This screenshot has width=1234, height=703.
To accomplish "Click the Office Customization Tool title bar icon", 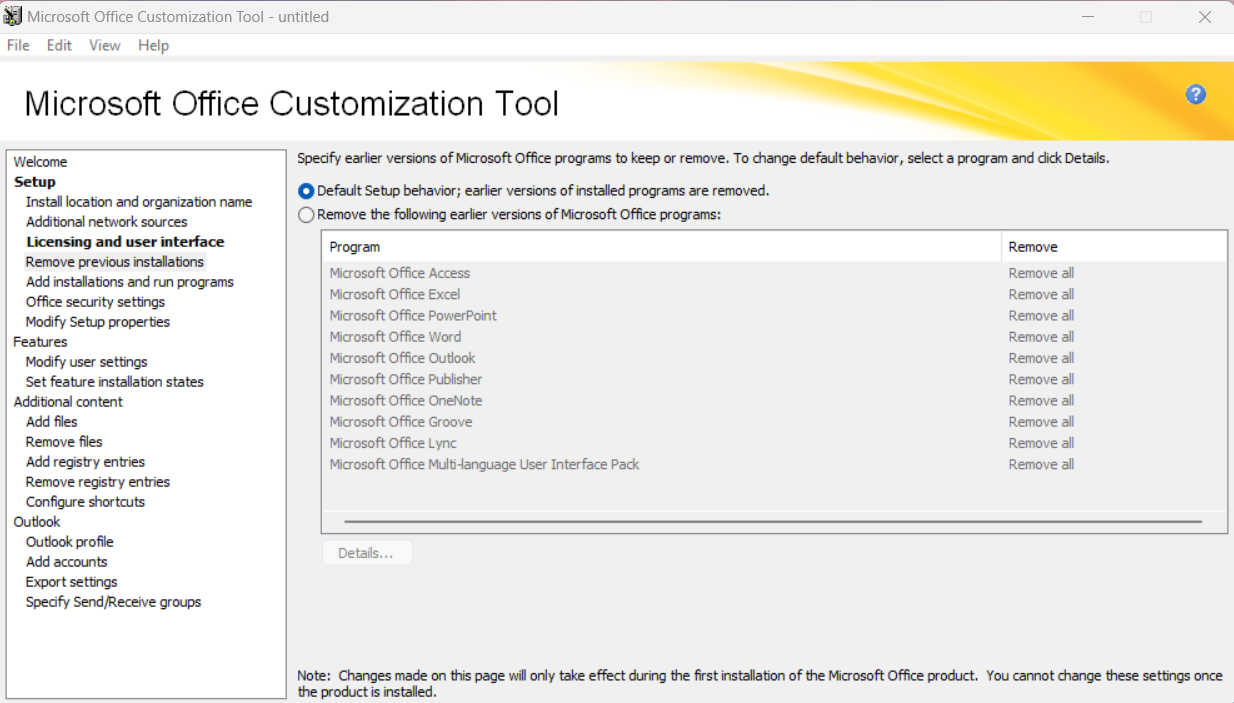I will (x=13, y=16).
